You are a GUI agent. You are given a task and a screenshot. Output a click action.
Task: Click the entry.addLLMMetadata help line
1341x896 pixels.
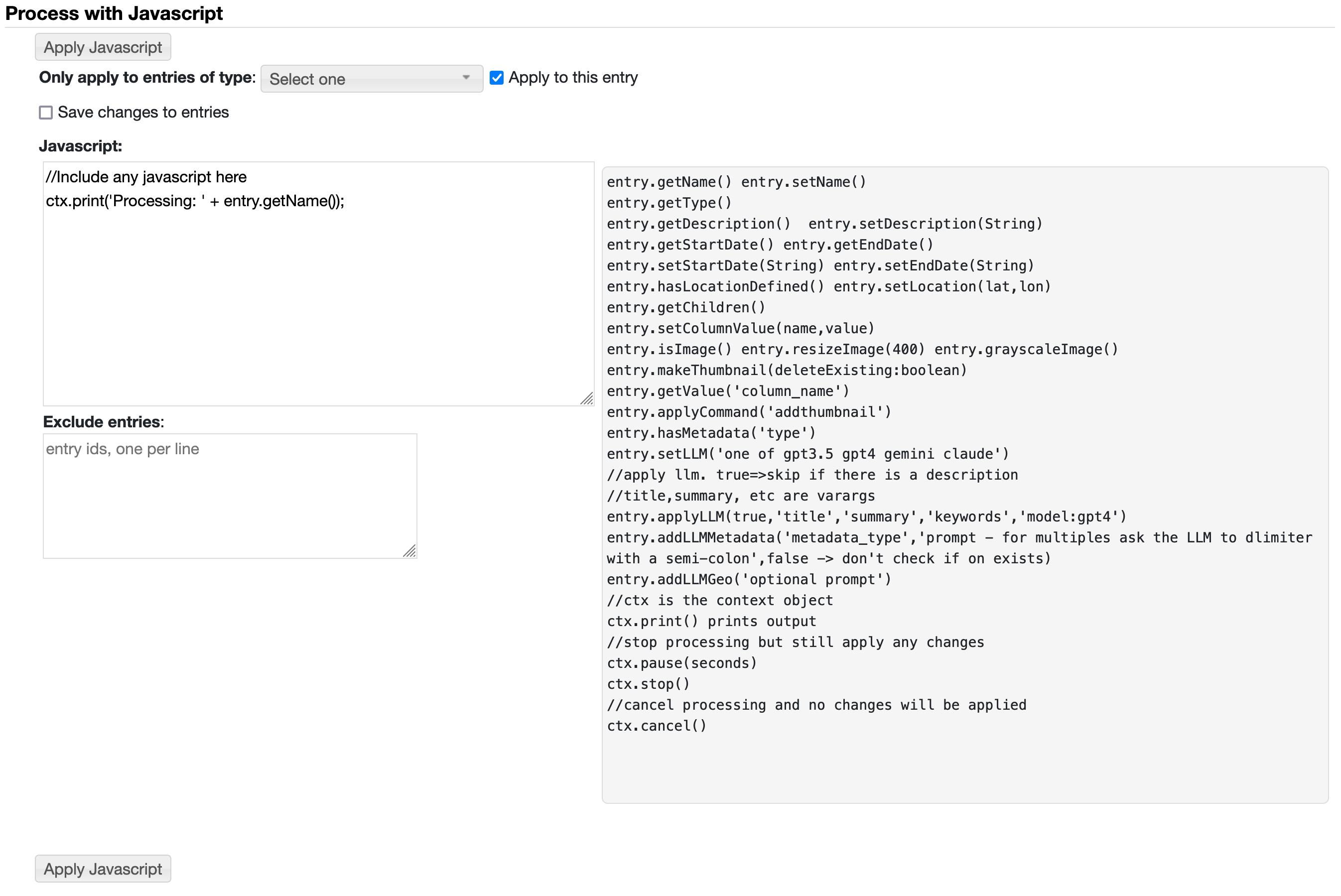click(959, 548)
